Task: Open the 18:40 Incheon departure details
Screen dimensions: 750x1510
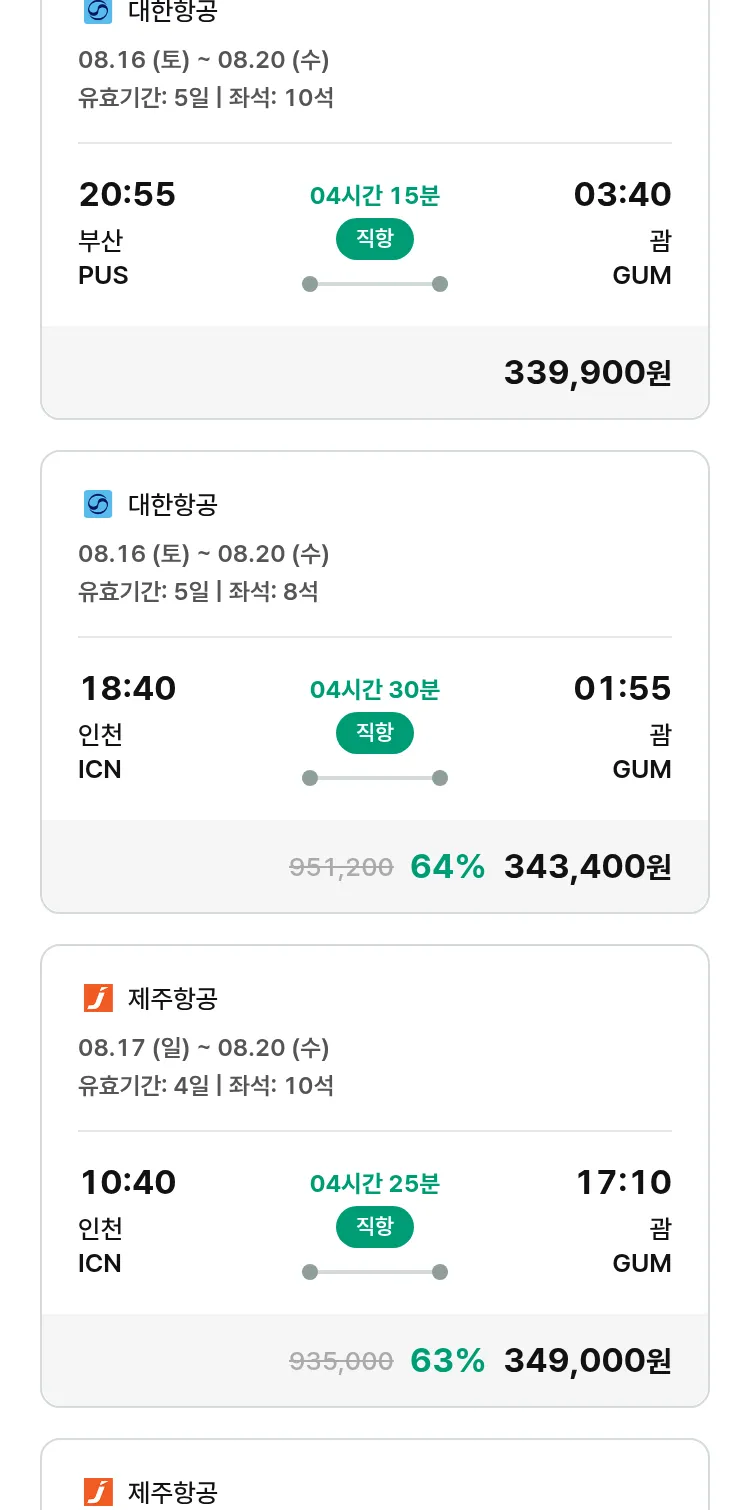Action: tap(128, 688)
